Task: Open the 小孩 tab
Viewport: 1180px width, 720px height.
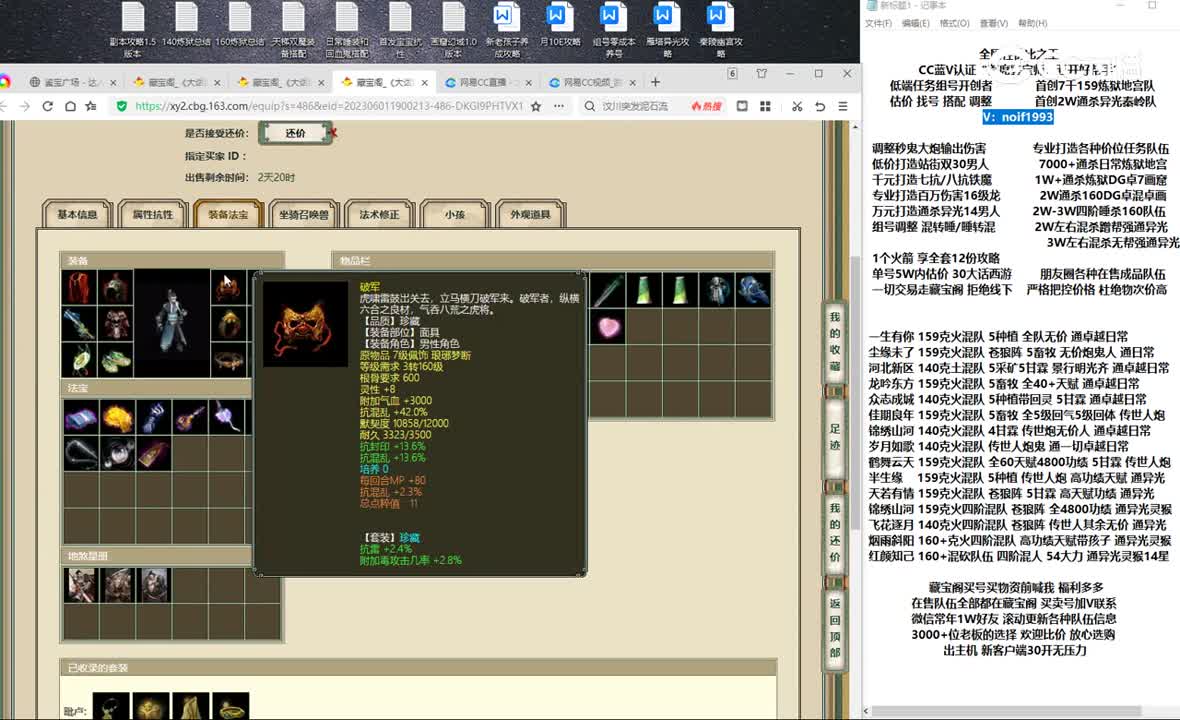Action: point(455,214)
